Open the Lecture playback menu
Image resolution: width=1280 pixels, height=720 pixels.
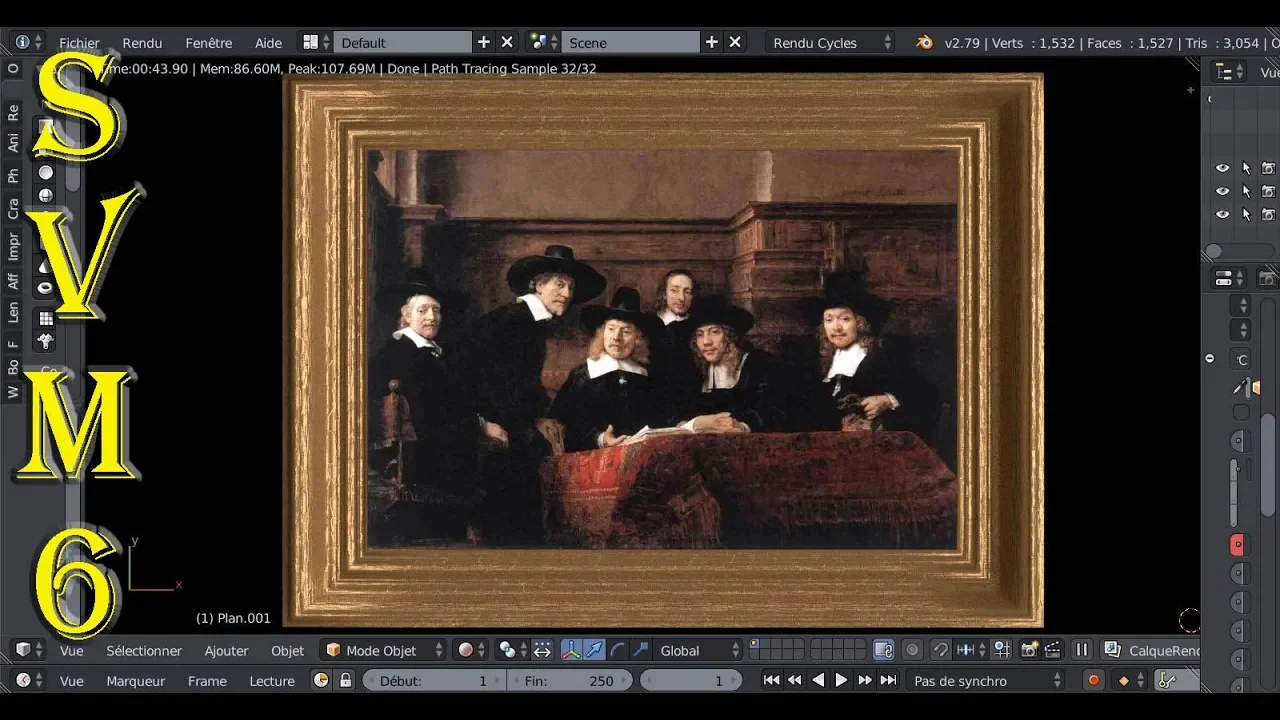[272, 681]
